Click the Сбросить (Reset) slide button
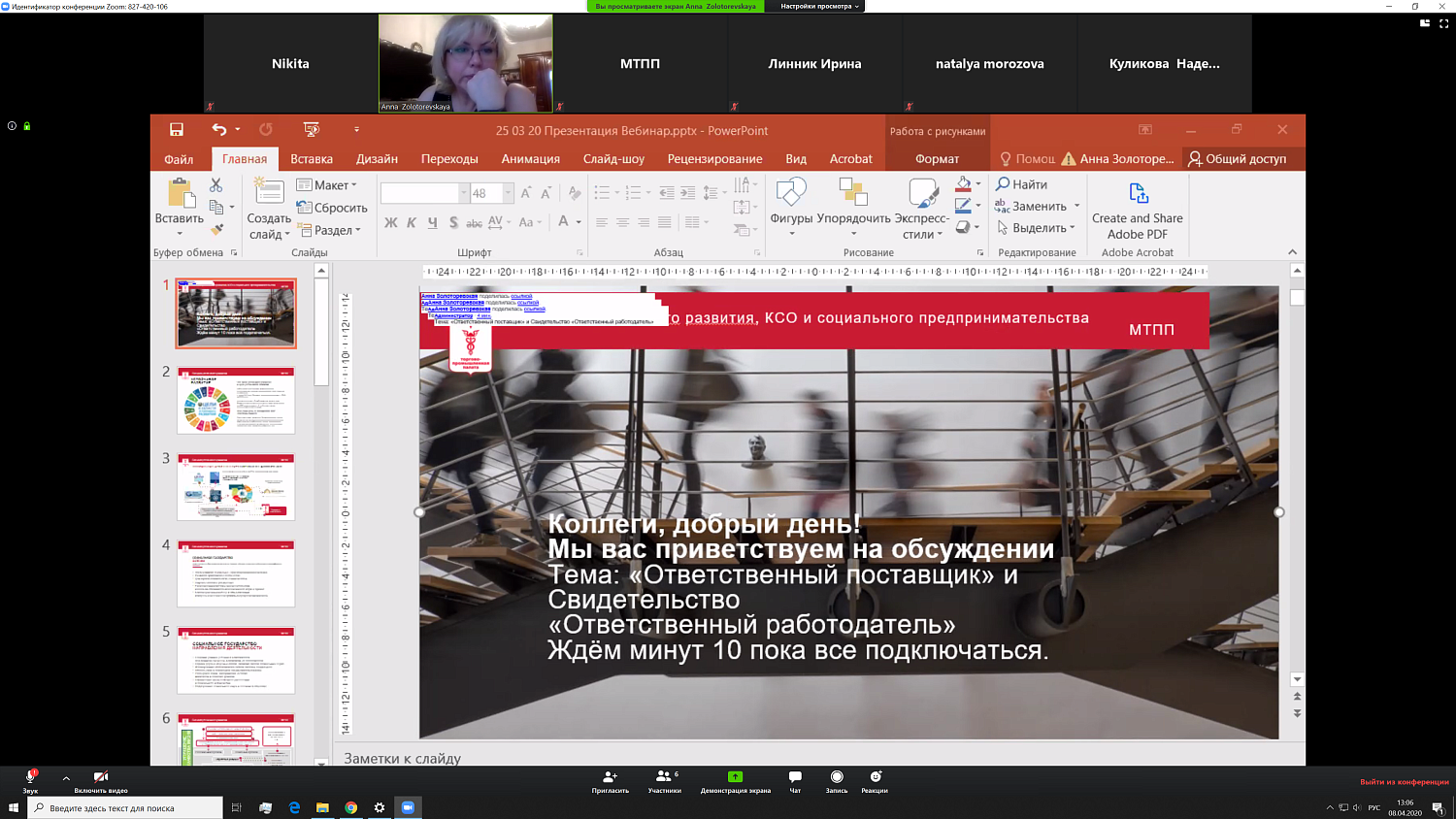 click(x=332, y=208)
